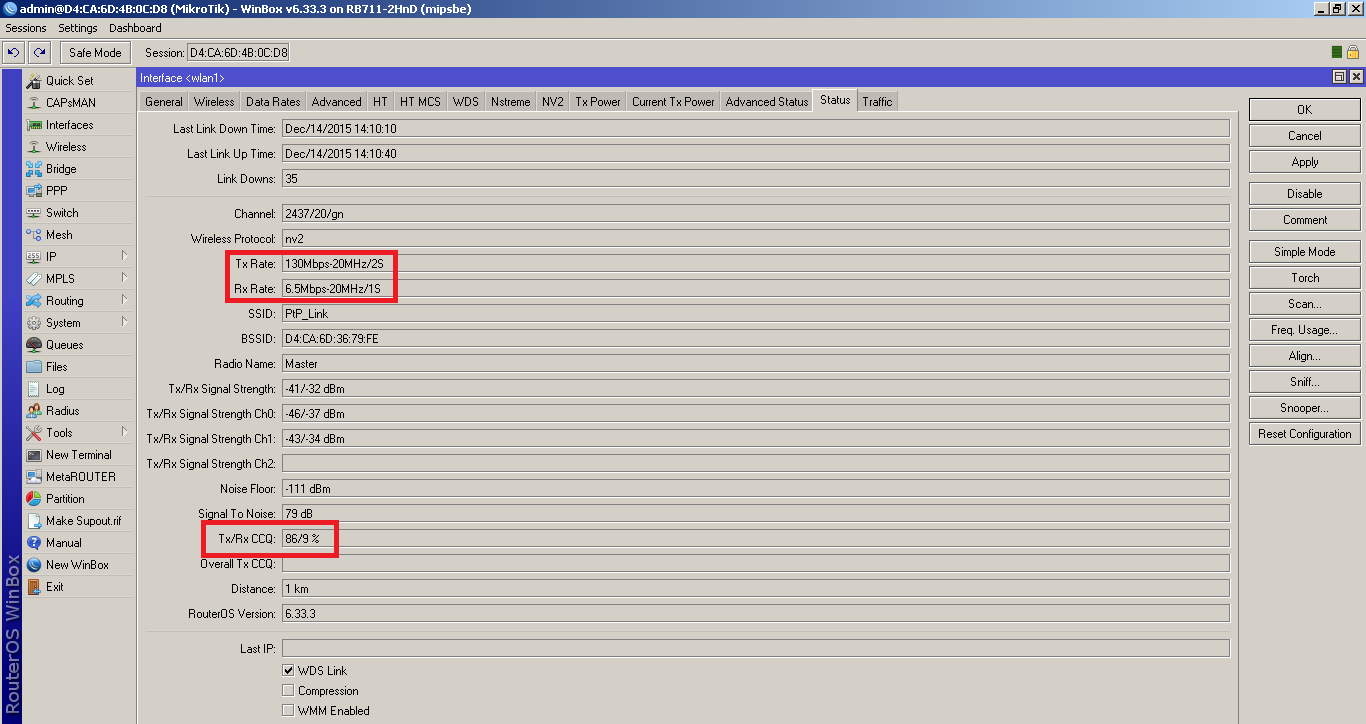Viewport: 1366px width, 724px height.
Task: Switch to the Data Rates tab
Action: pos(273,102)
